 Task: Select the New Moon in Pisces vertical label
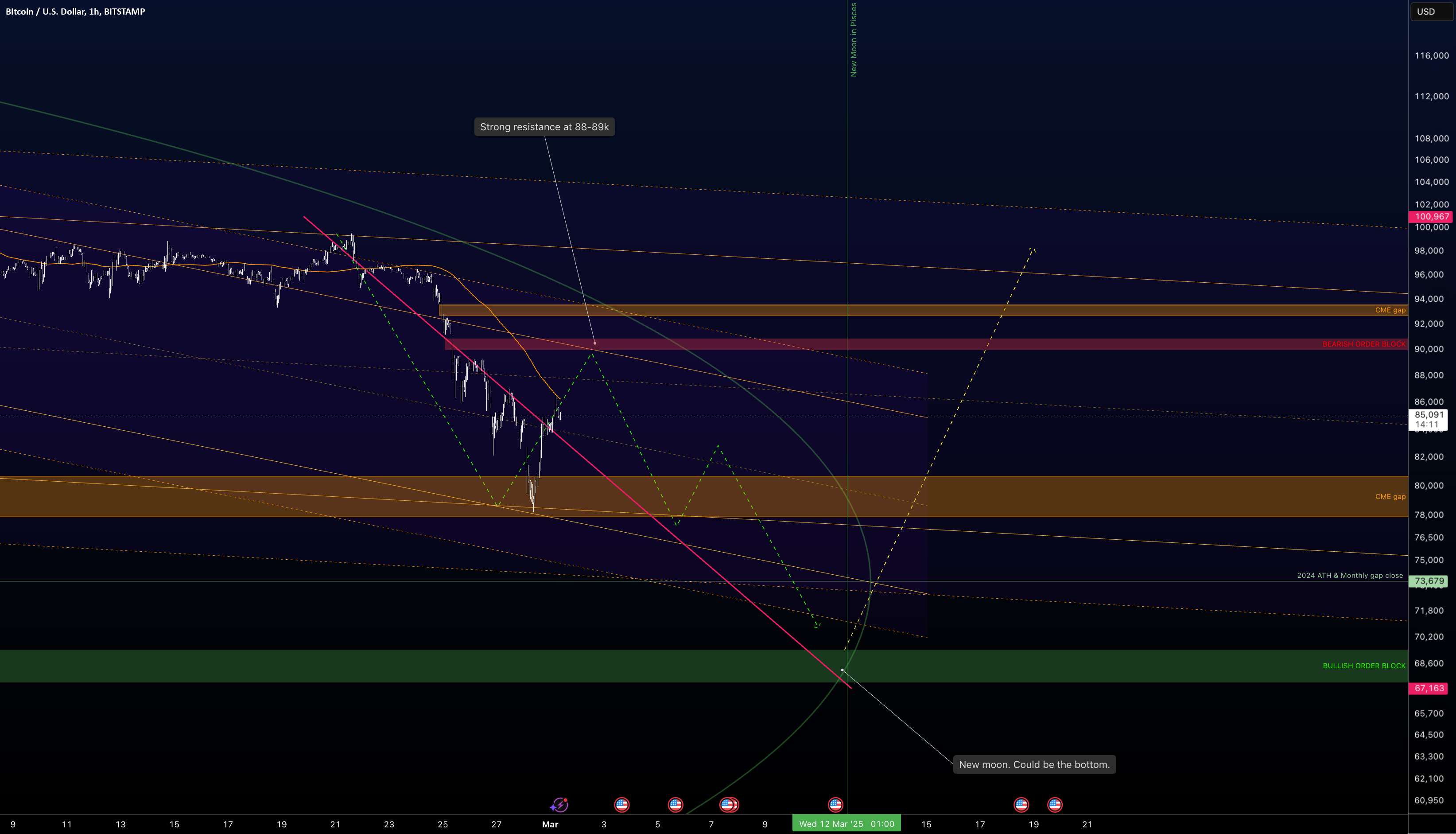click(854, 39)
